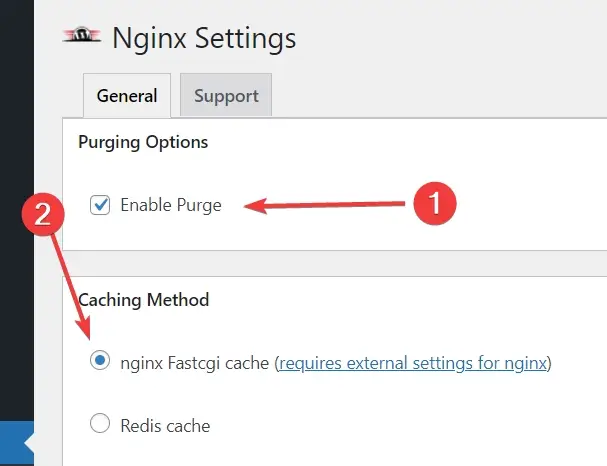This screenshot has width=607, height=466.
Task: Click the Enable Purge label text
Action: tap(171, 205)
